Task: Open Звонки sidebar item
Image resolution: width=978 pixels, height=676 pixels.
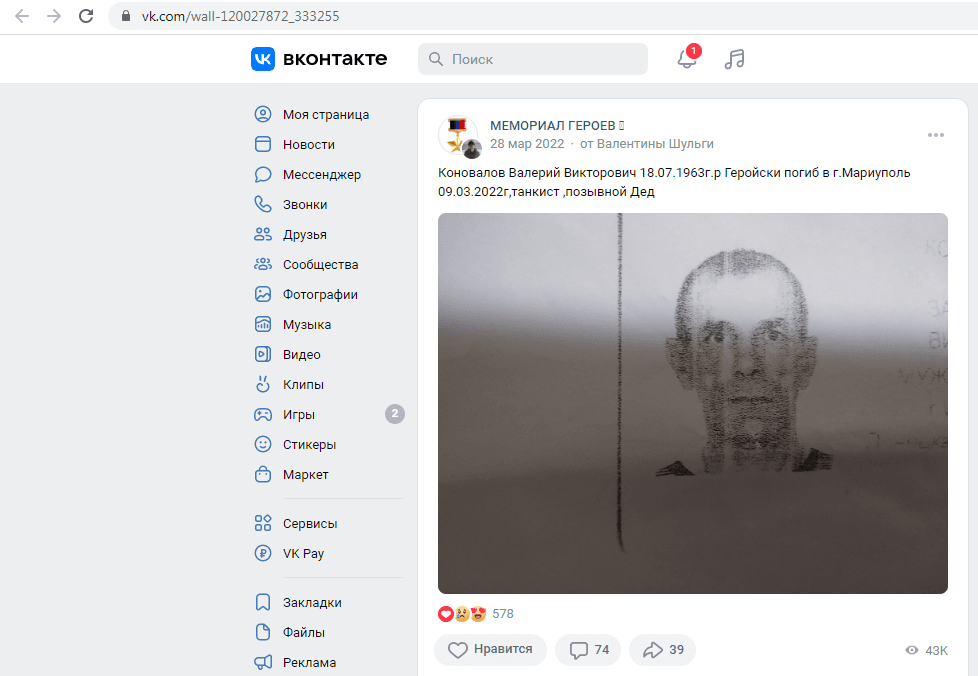Action: [305, 205]
